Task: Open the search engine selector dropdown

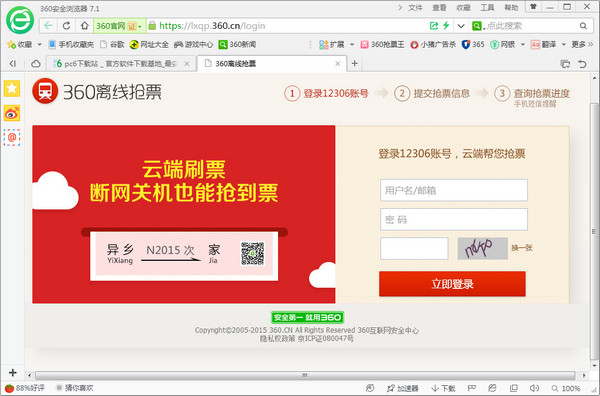Action: click(478, 26)
